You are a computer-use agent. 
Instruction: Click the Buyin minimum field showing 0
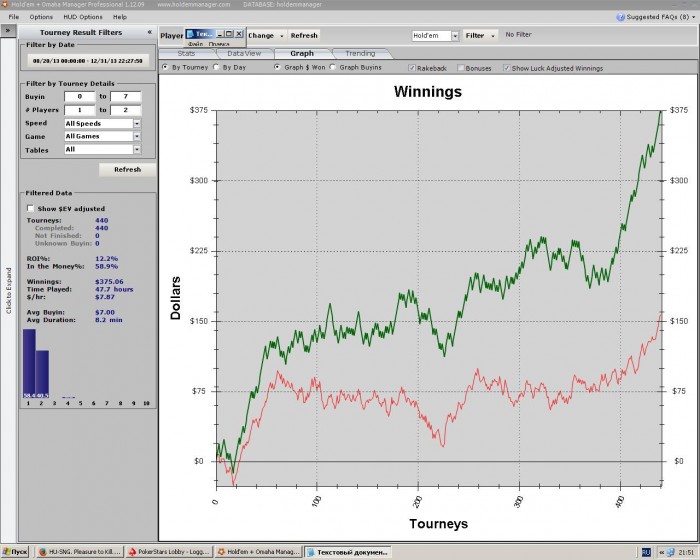(x=79, y=96)
